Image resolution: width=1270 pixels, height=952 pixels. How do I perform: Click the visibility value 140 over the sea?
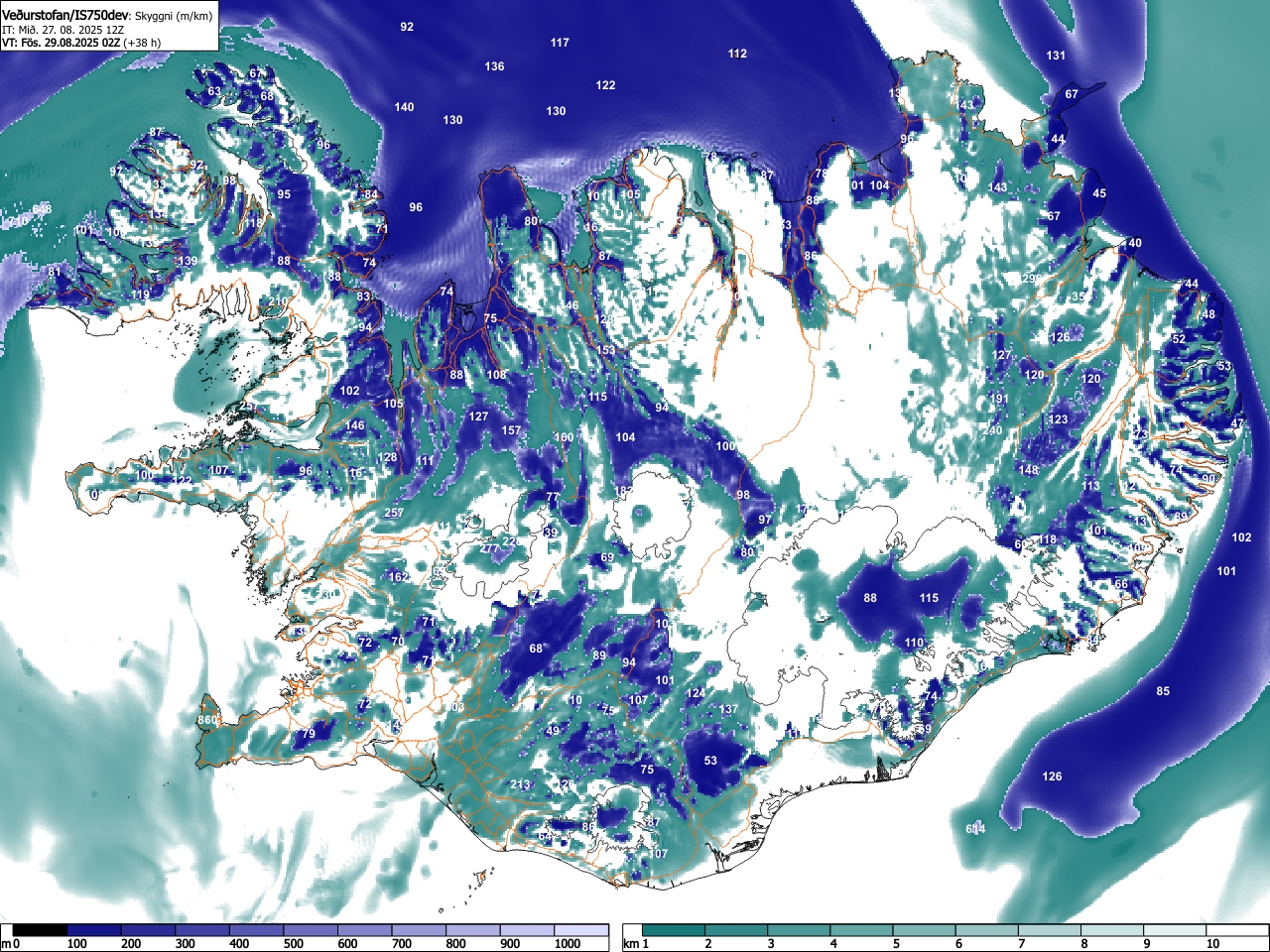(404, 107)
